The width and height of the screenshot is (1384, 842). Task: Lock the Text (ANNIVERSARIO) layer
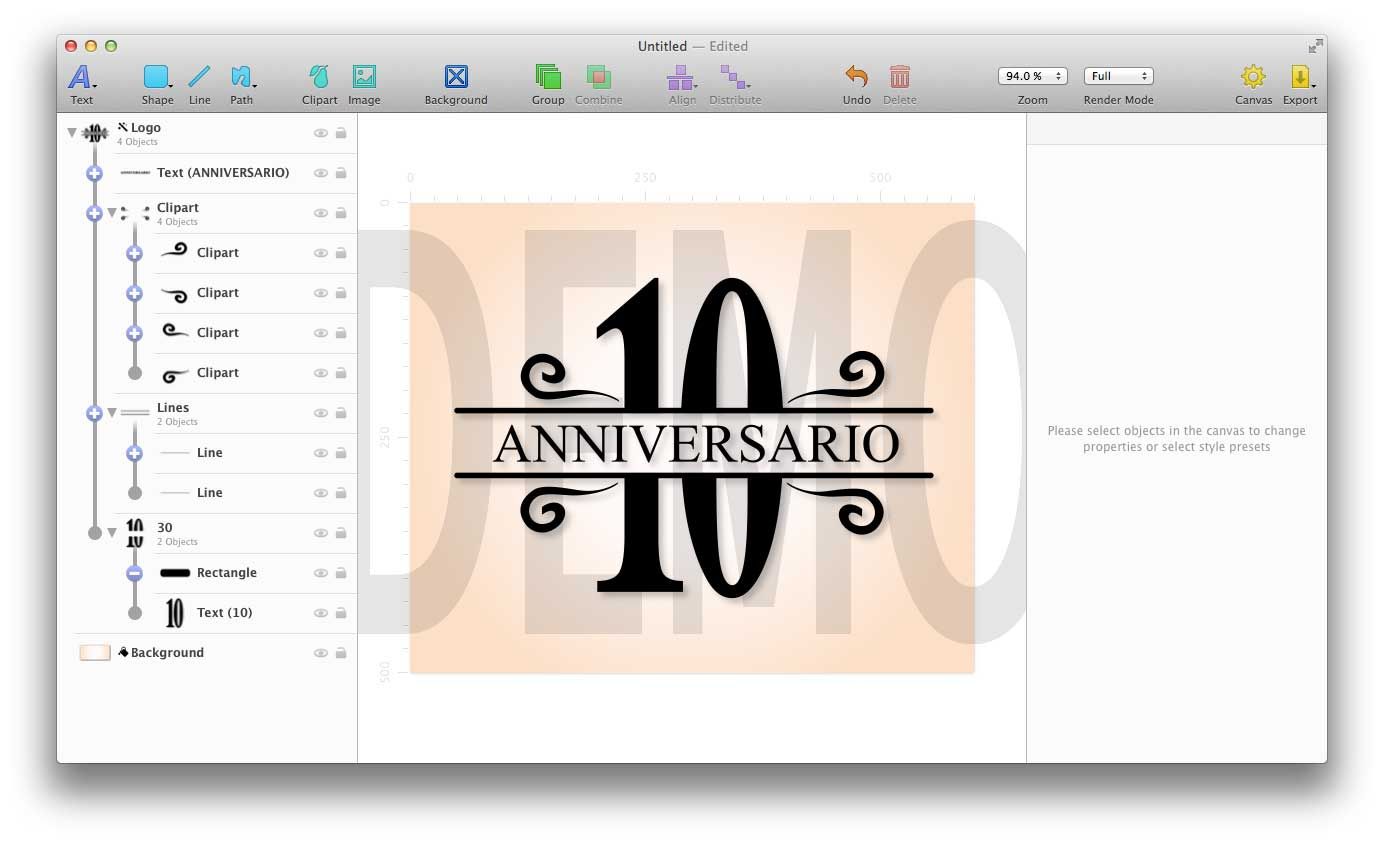pyautogui.click(x=341, y=173)
